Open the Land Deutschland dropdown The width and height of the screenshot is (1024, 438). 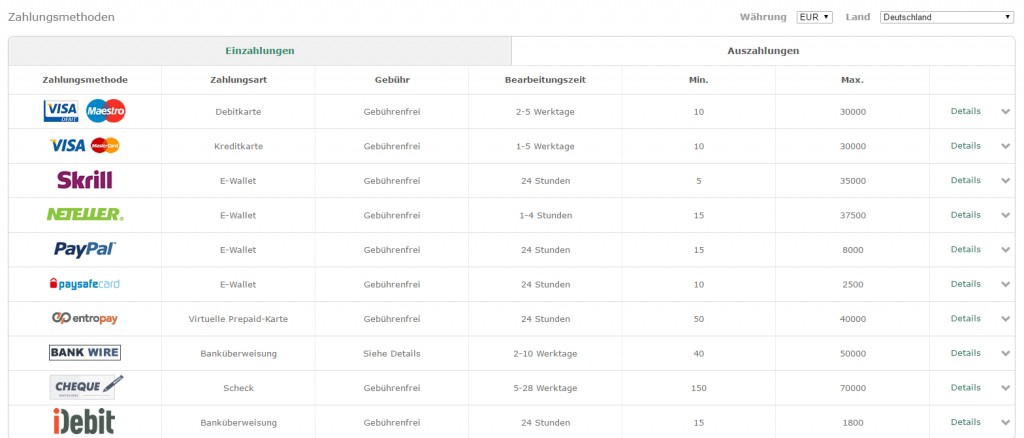pos(946,17)
